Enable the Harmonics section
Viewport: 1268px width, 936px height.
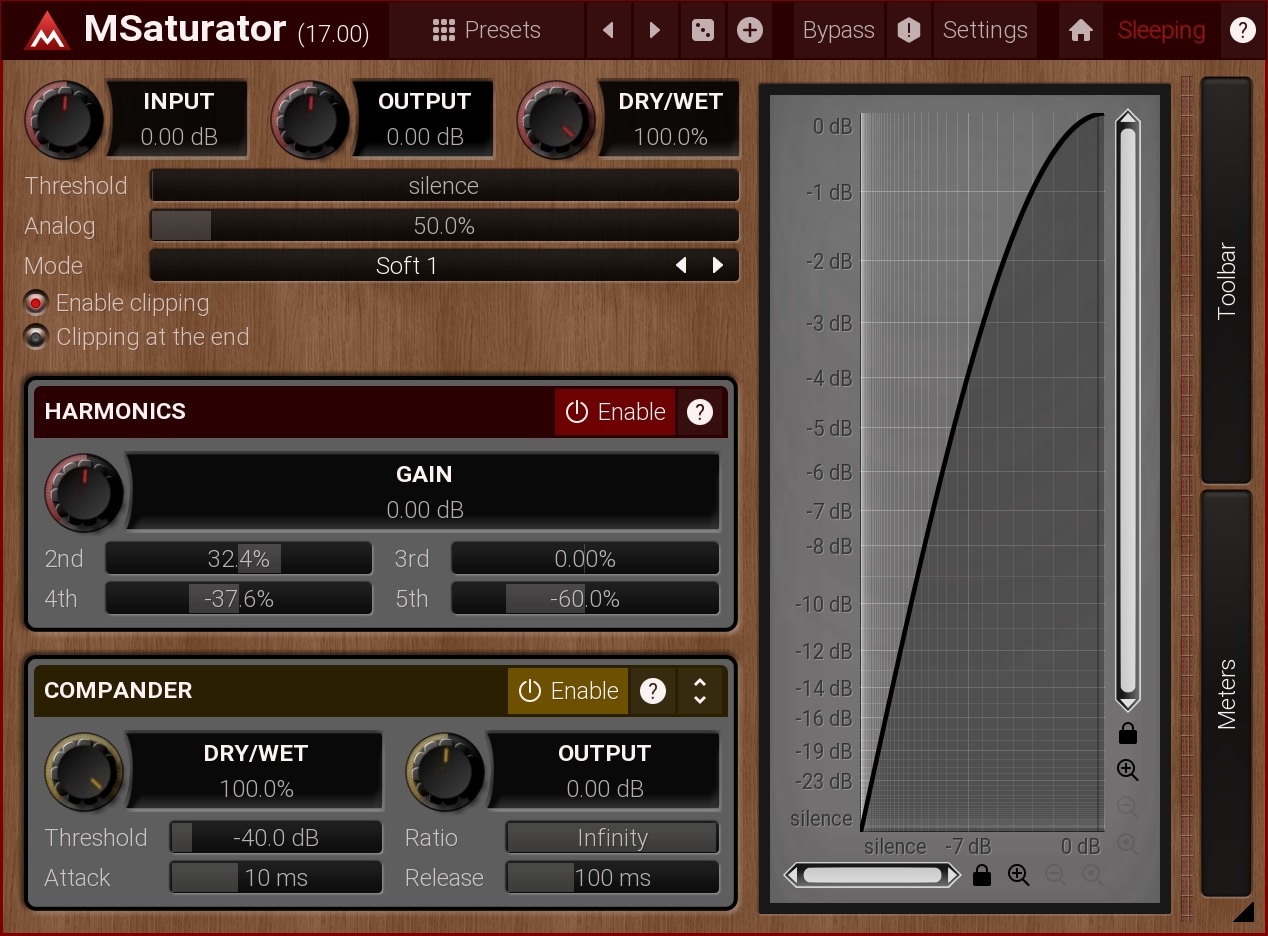tap(615, 412)
